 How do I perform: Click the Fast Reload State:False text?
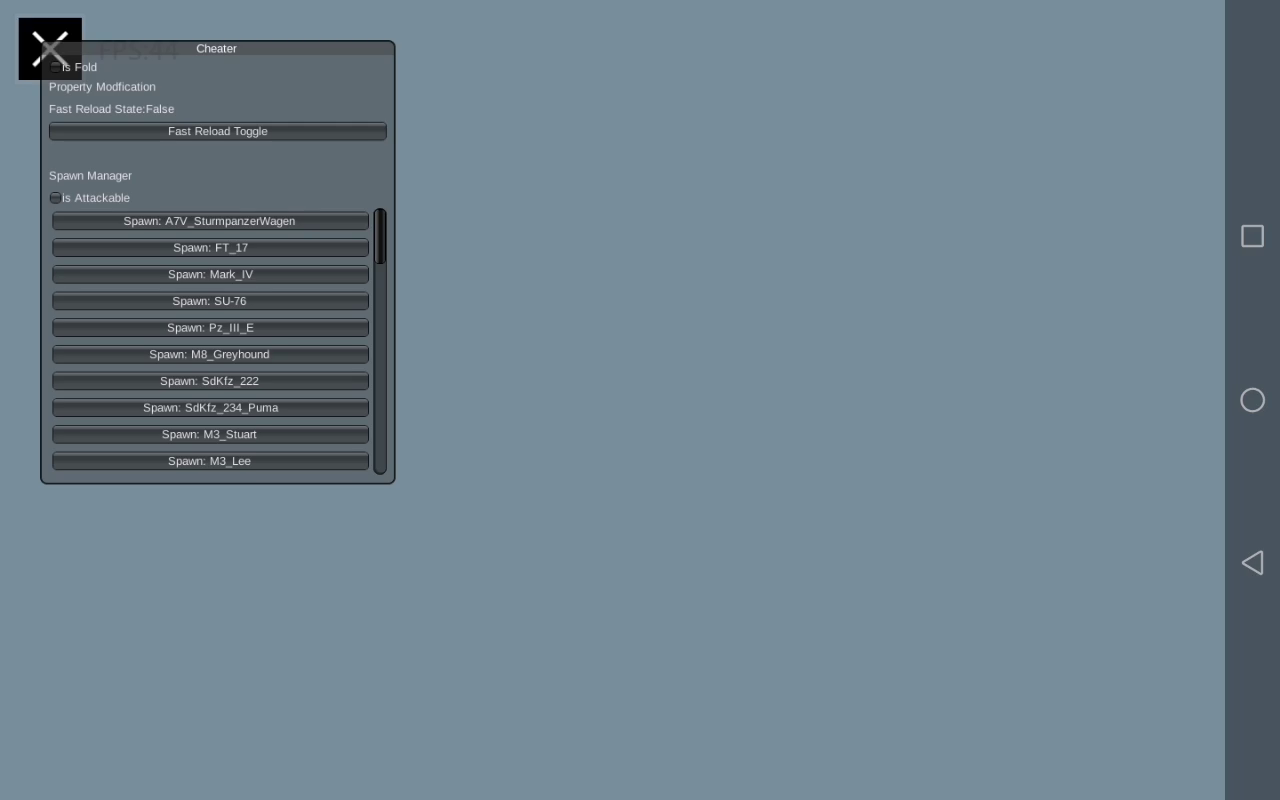111,109
